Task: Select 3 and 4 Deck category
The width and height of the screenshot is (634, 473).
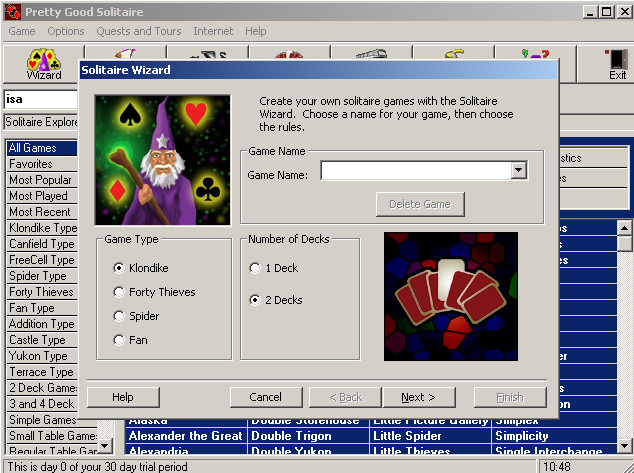Action: coord(42,403)
